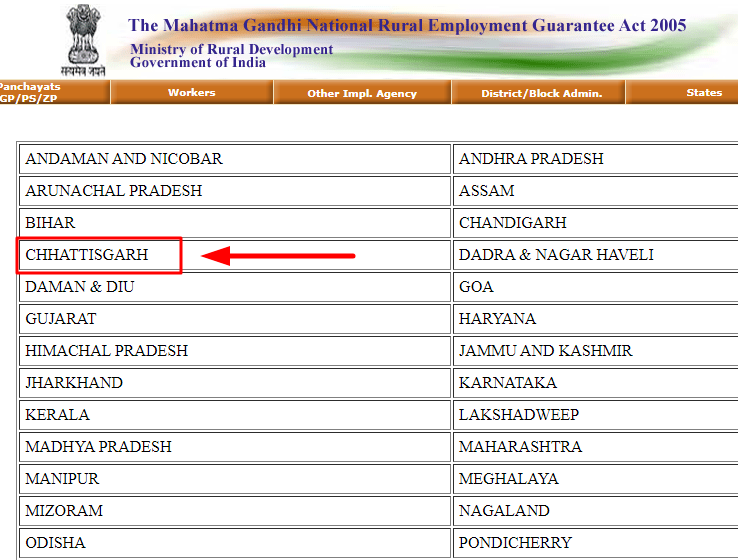This screenshot has width=738, height=560.
Task: Click DAMAN & DIU entry
Action: [80, 287]
